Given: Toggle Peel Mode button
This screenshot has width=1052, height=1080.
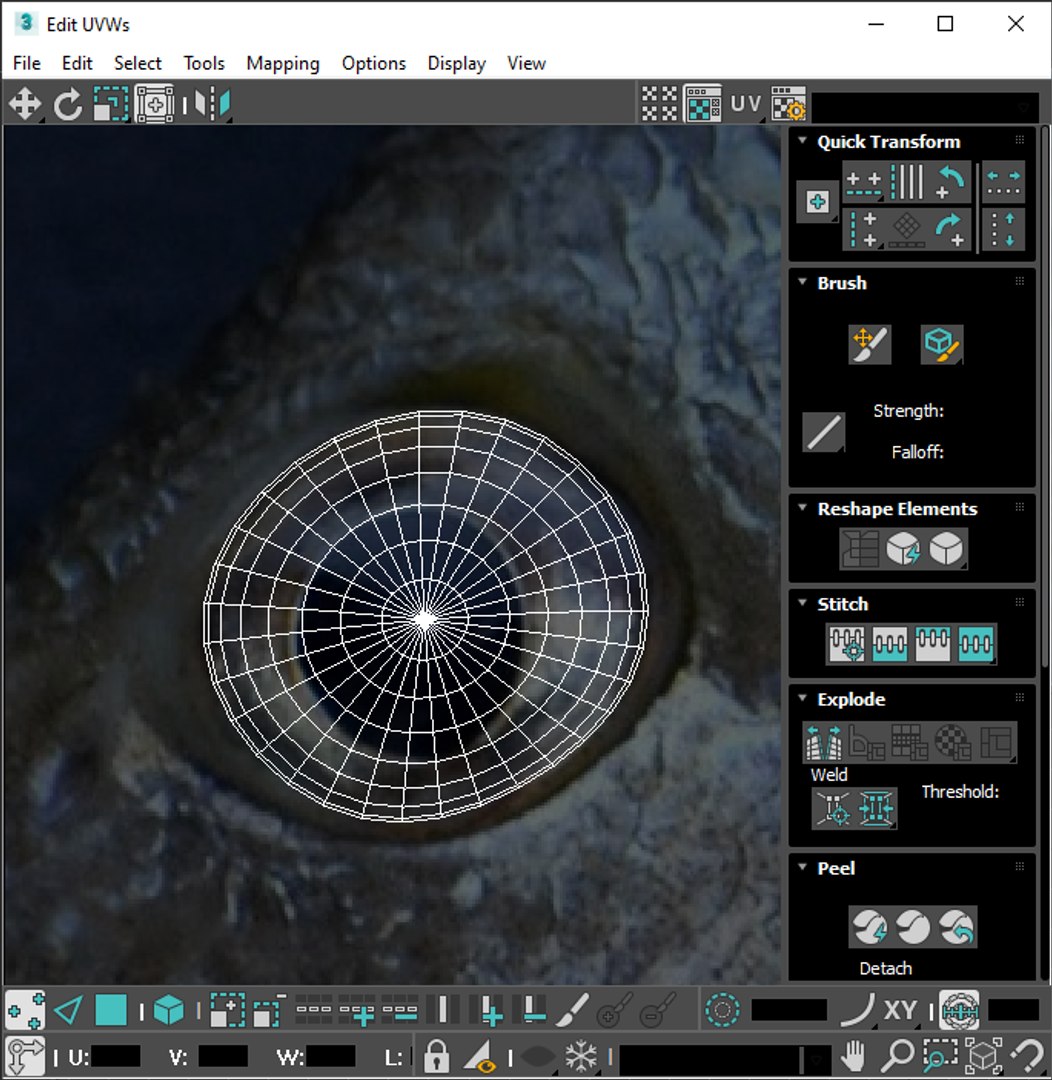Looking at the screenshot, I should 913,927.
